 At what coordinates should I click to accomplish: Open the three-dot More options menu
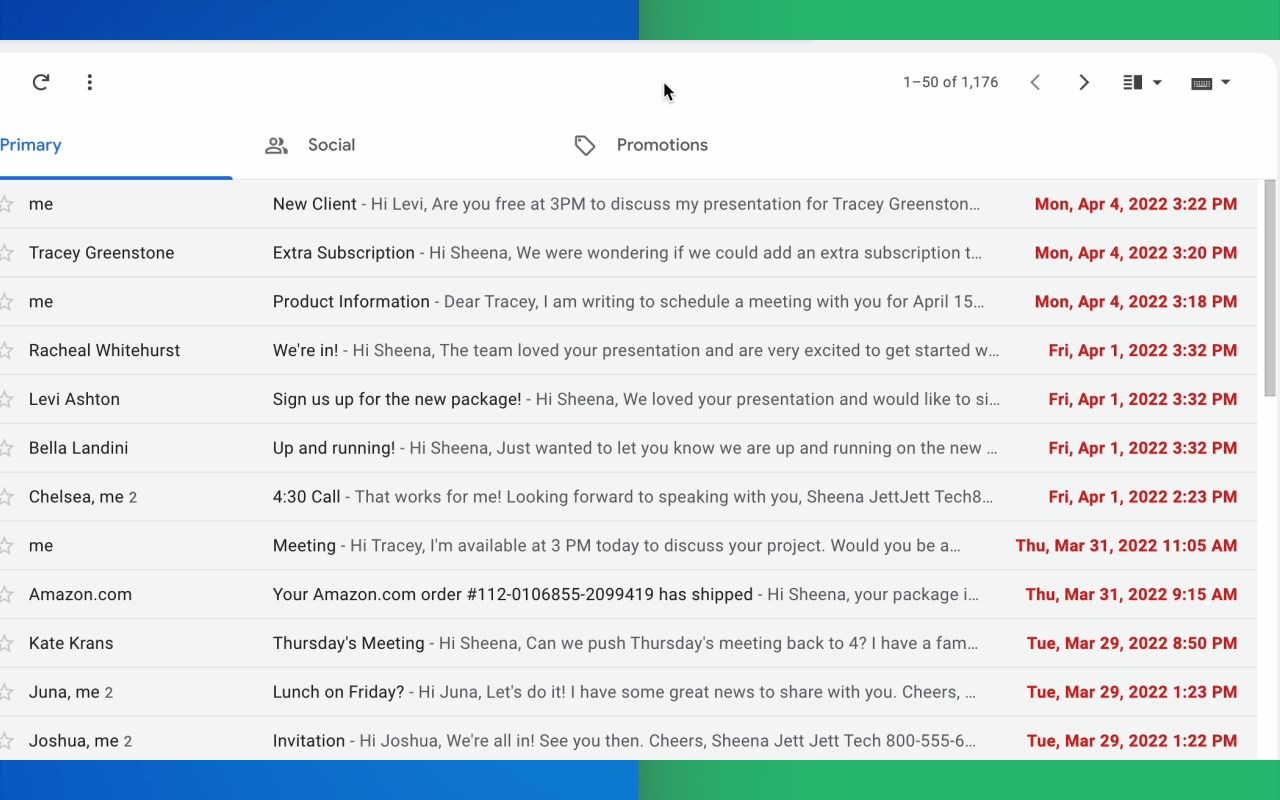pos(90,82)
